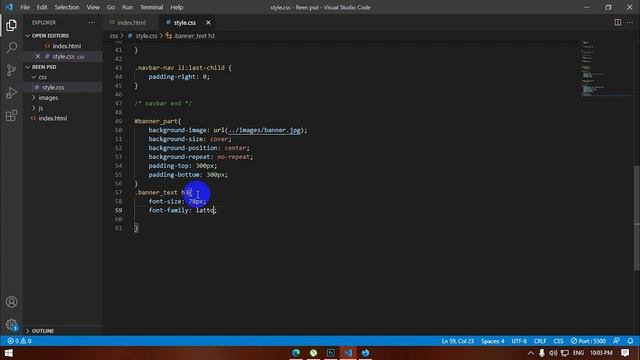The image size is (640, 360).
Task: Click UTF-8 encoding status item
Action: click(x=519, y=341)
